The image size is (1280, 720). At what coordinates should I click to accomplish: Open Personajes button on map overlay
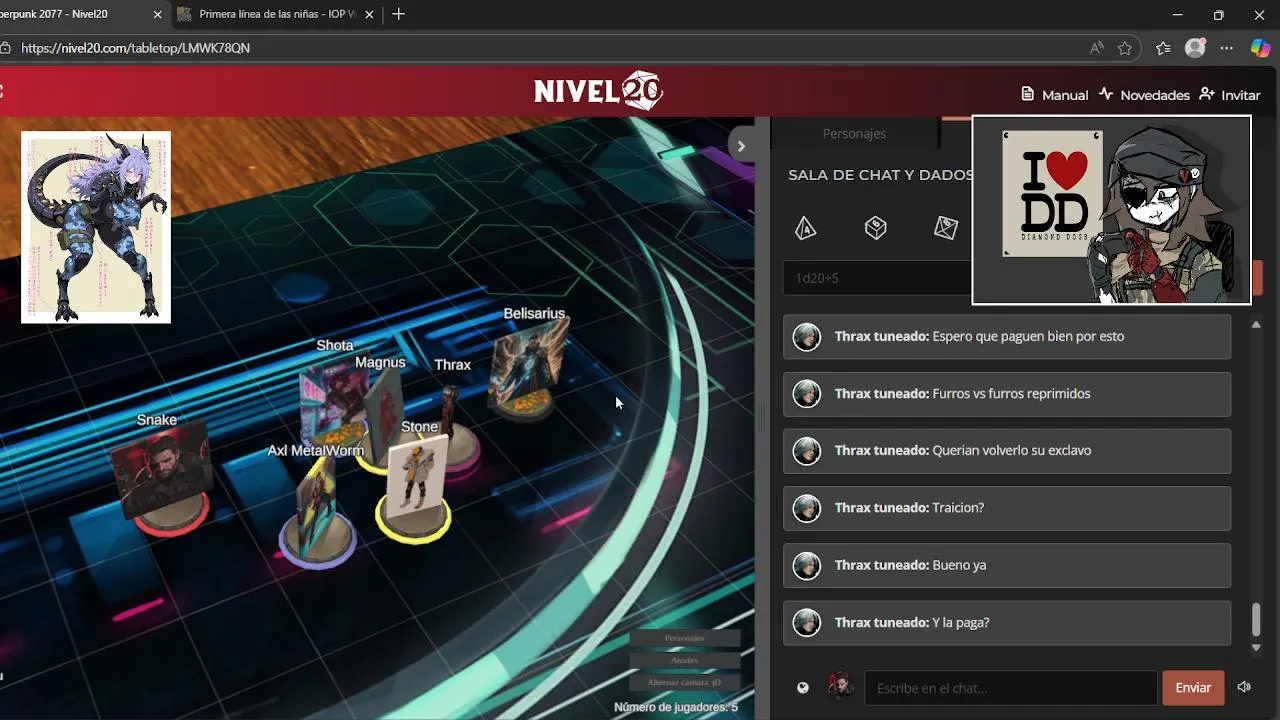pos(685,638)
